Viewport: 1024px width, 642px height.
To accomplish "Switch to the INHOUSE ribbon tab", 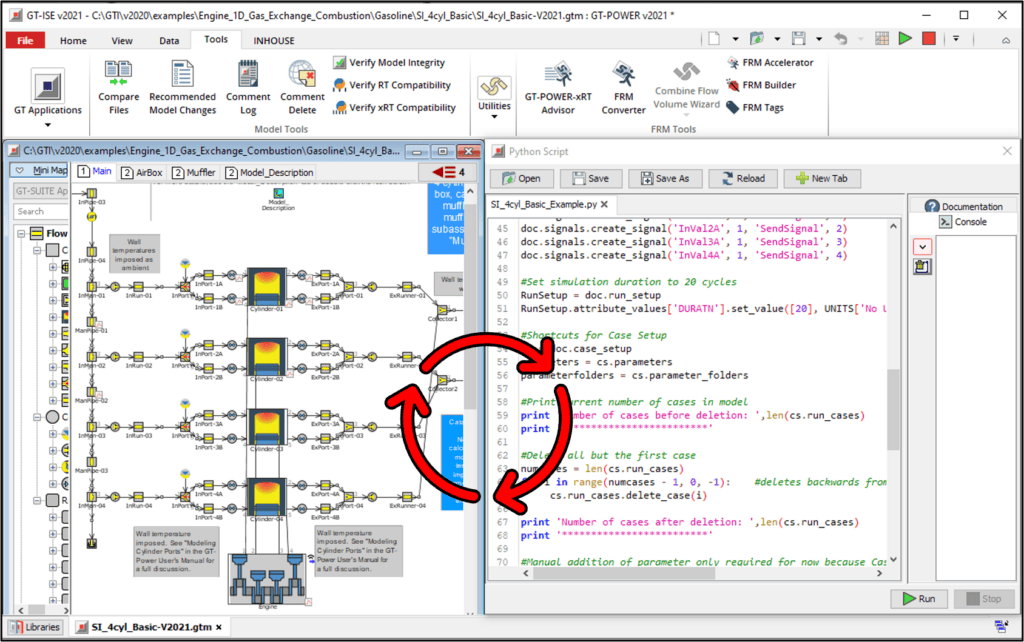I will [274, 40].
